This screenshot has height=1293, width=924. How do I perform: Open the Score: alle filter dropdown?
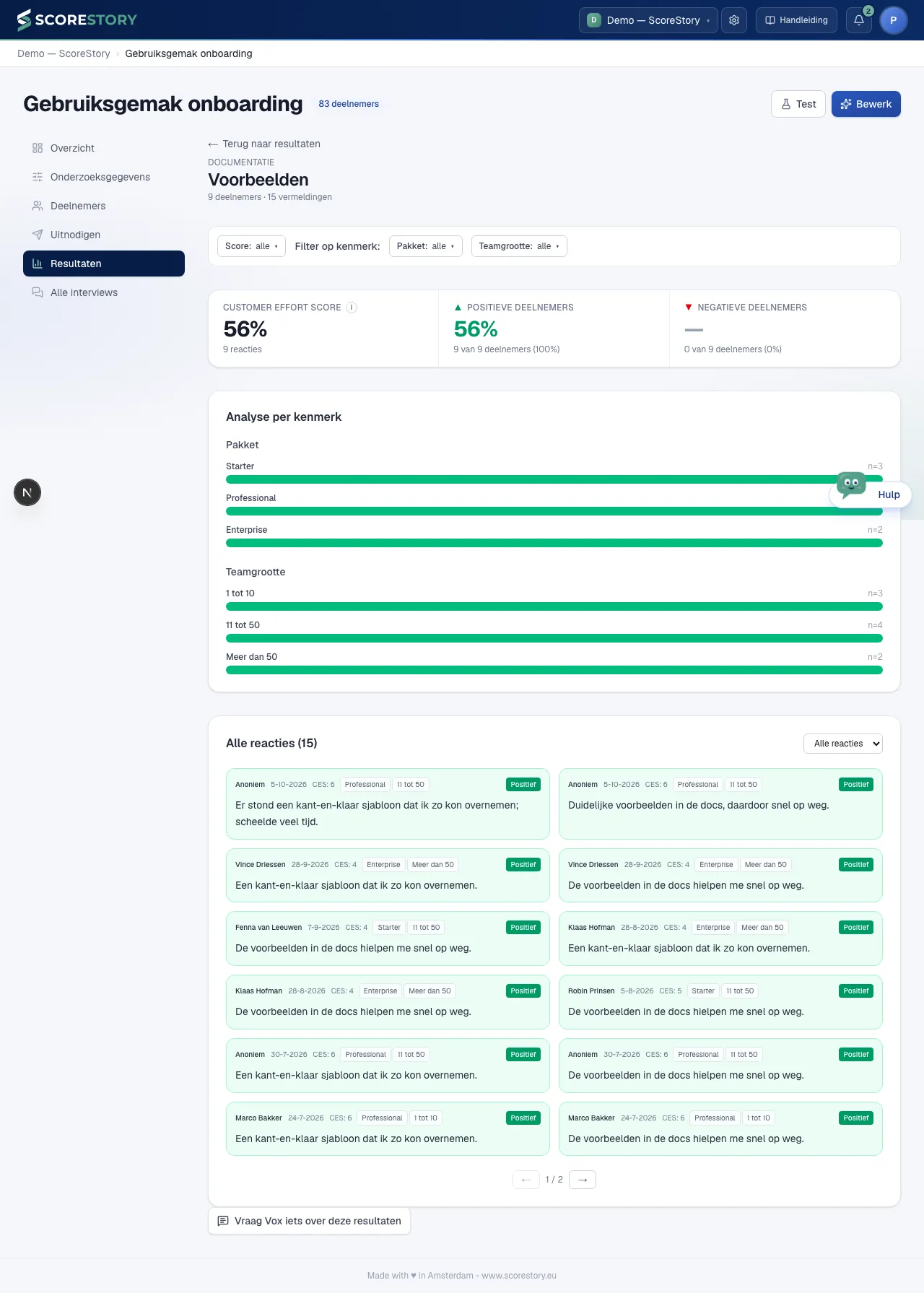tap(251, 246)
